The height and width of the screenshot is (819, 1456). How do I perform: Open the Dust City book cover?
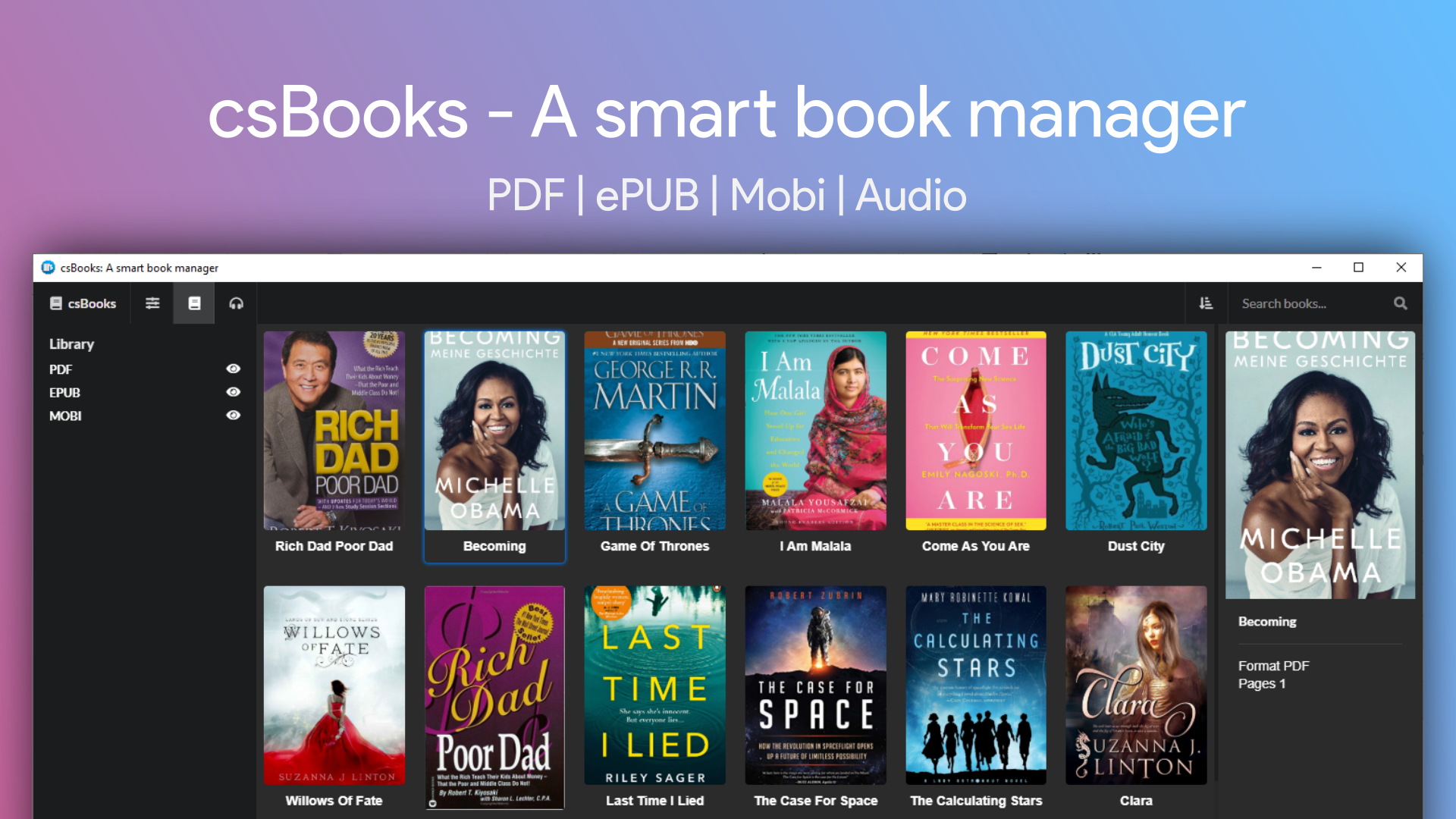tap(1135, 431)
